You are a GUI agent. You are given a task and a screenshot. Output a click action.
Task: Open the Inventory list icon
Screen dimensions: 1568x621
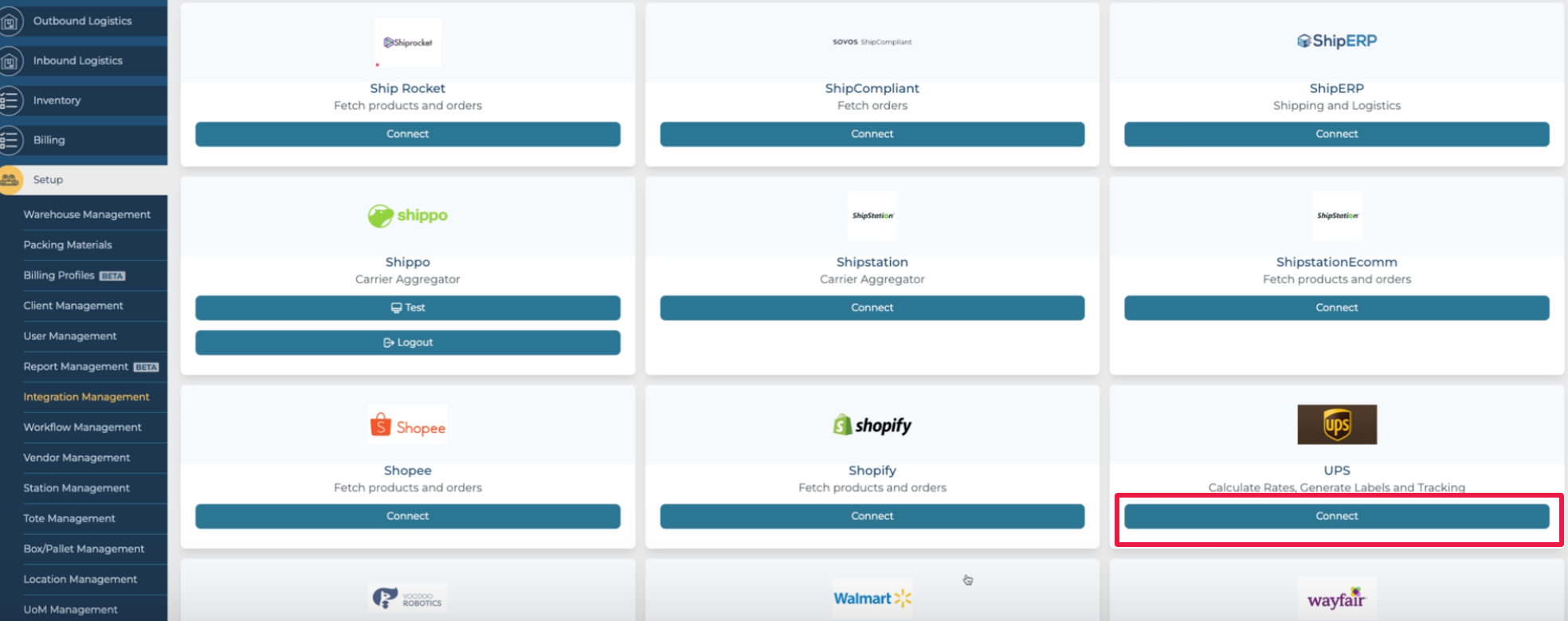pos(10,101)
